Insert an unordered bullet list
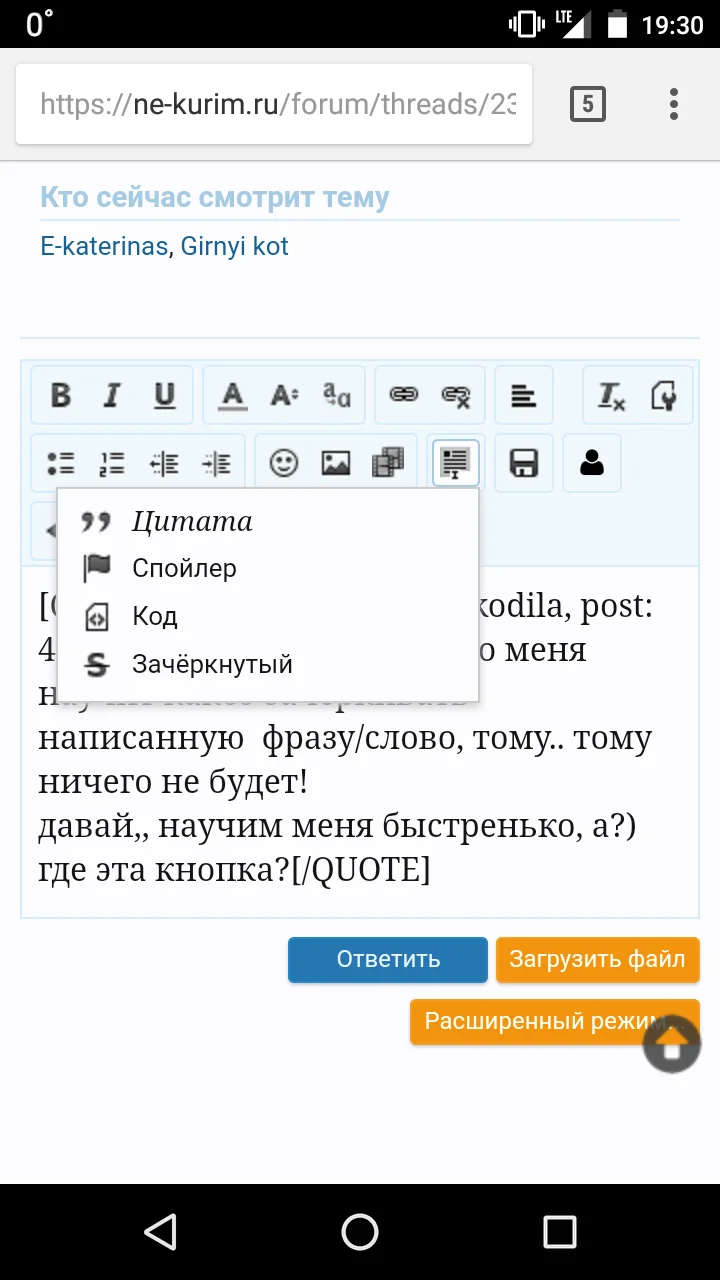720x1280 pixels. pos(61,463)
